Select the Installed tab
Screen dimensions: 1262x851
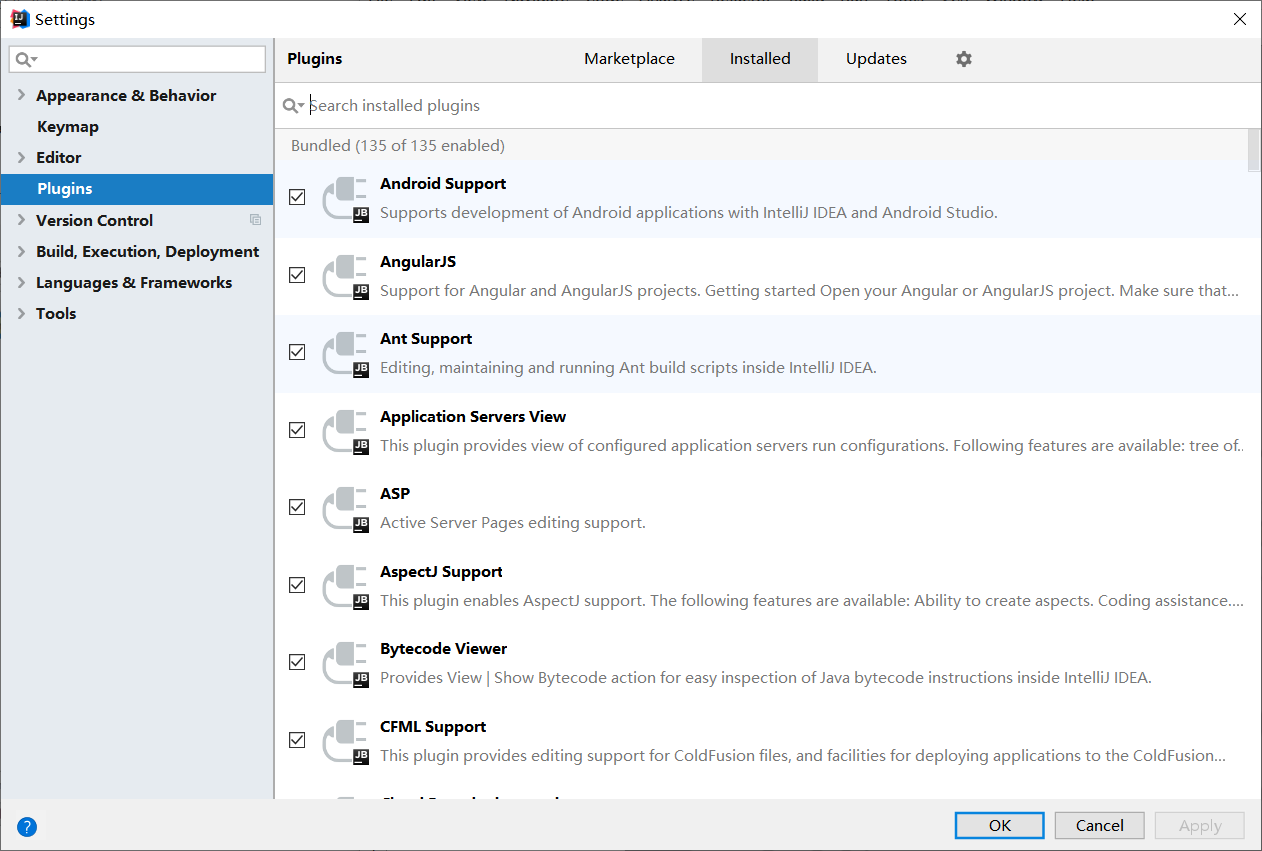[760, 59]
